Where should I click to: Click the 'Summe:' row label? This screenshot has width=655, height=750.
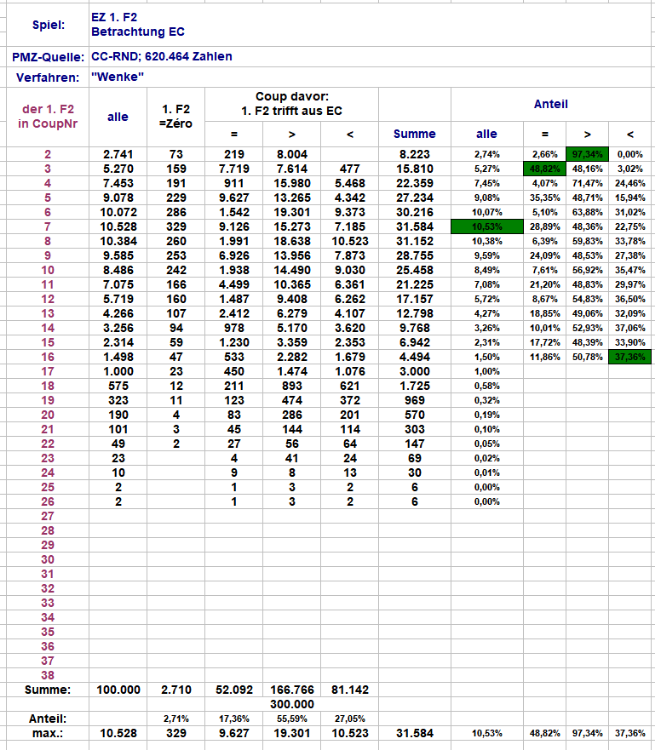click(47, 690)
